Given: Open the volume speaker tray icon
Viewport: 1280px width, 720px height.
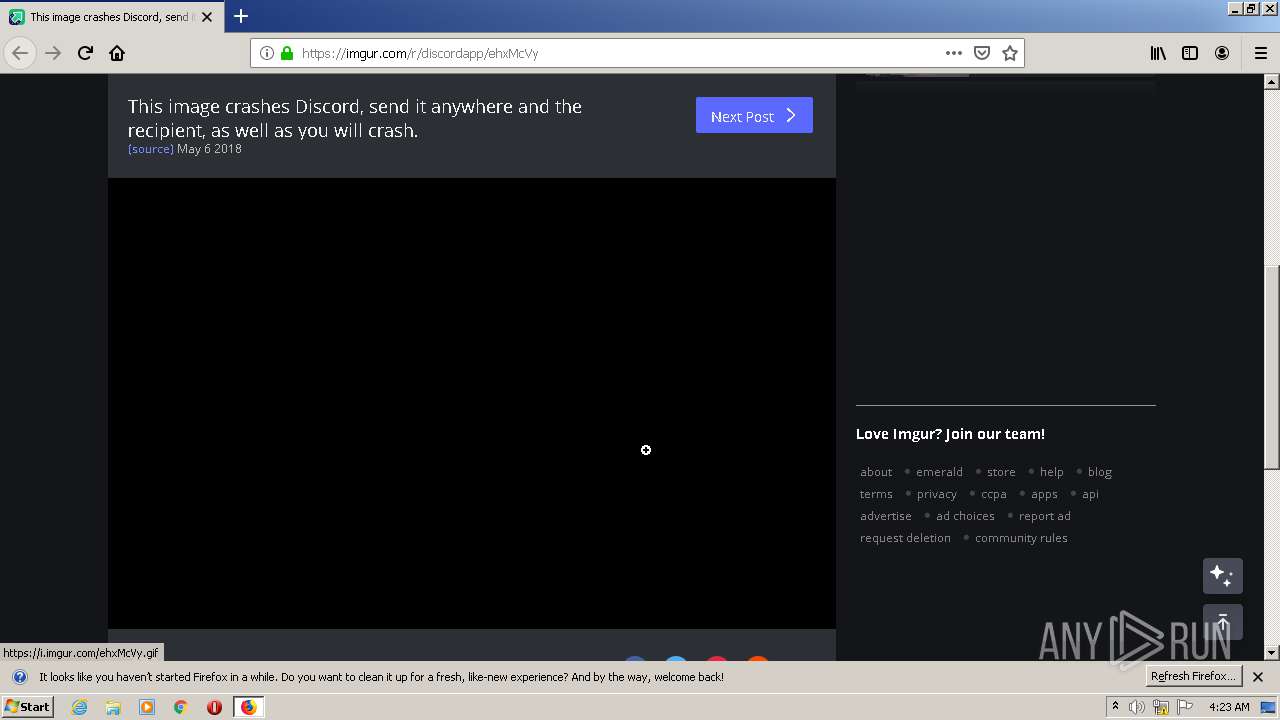Looking at the screenshot, I should pyautogui.click(x=1137, y=707).
